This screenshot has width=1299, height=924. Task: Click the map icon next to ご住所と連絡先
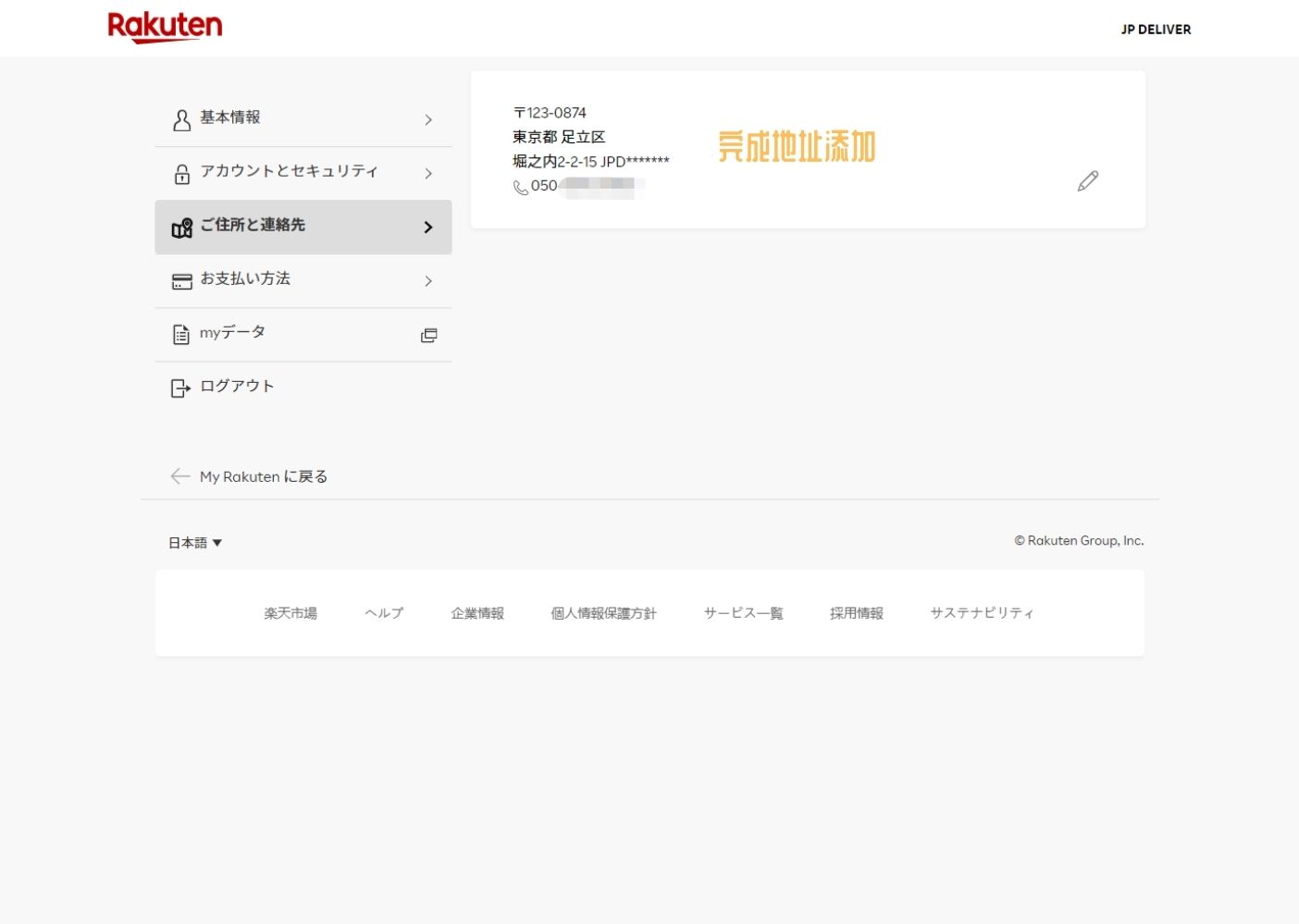tap(180, 227)
